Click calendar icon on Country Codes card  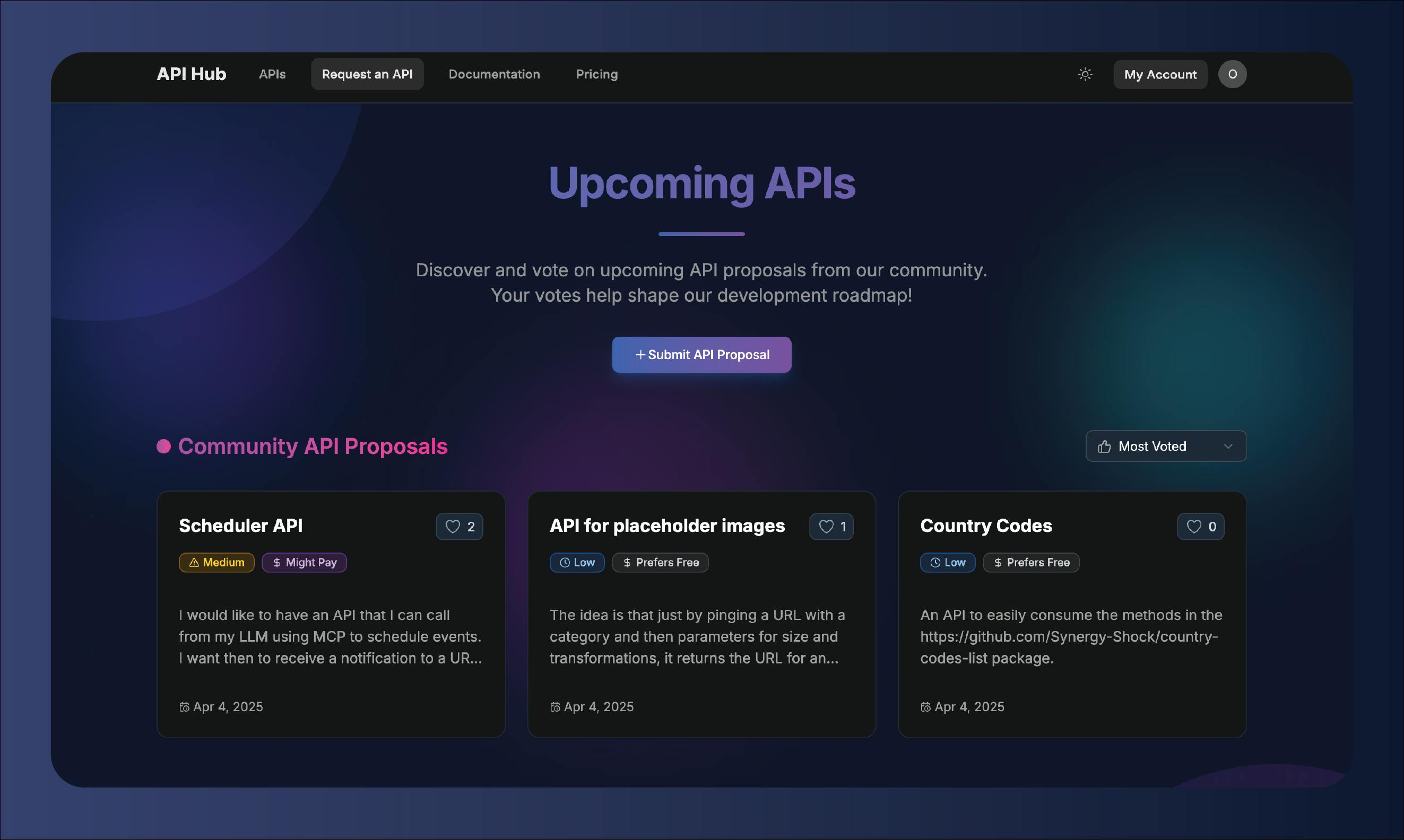(x=925, y=707)
